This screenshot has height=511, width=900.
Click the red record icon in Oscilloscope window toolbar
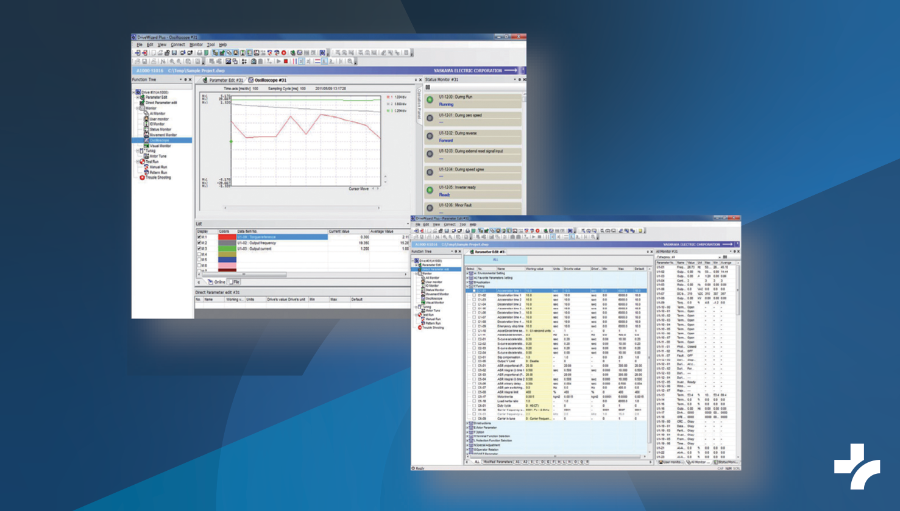(x=284, y=52)
